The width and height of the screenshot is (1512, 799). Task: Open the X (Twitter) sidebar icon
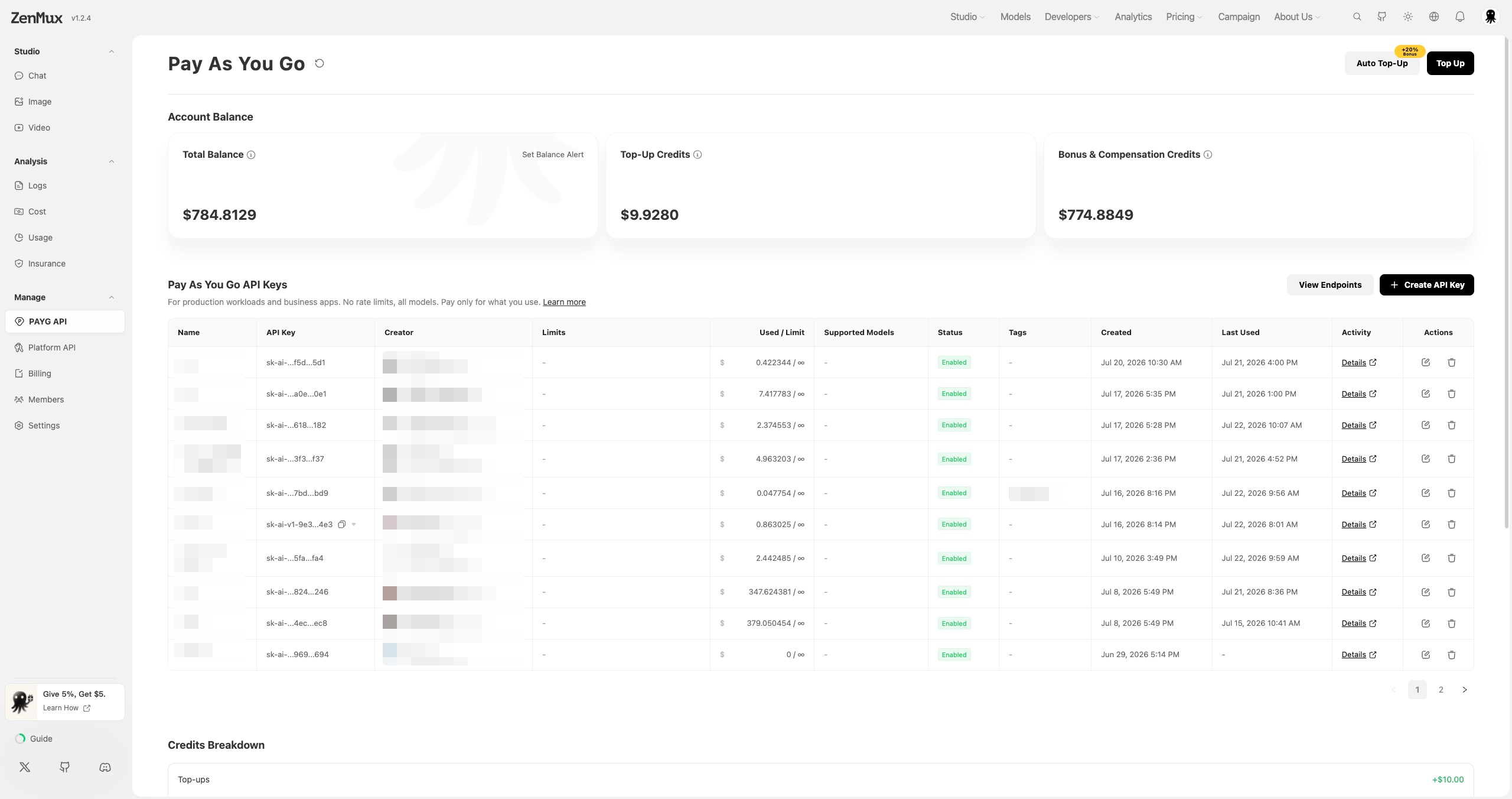[25, 767]
